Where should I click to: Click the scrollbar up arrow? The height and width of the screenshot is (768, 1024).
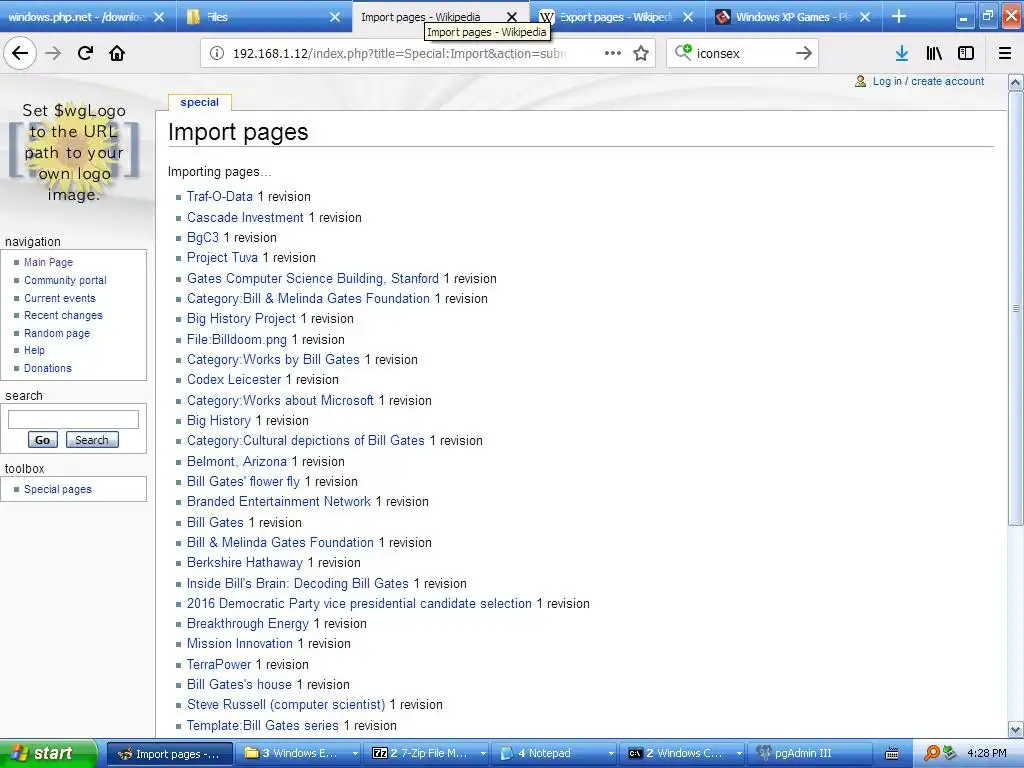(1016, 83)
